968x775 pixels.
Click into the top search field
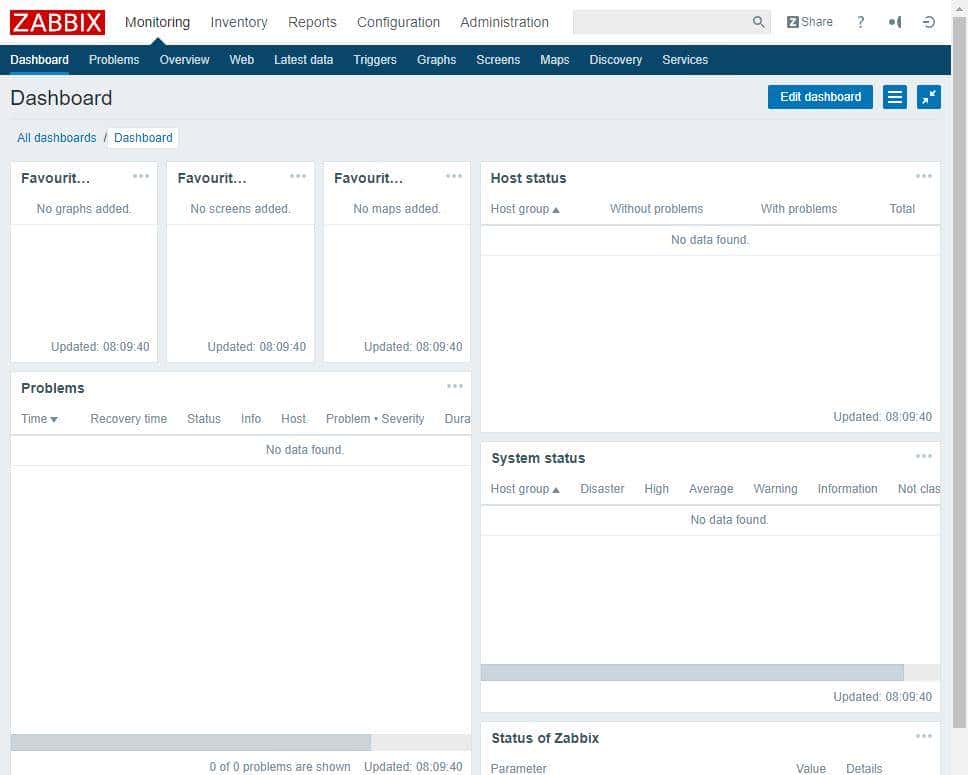[660, 22]
